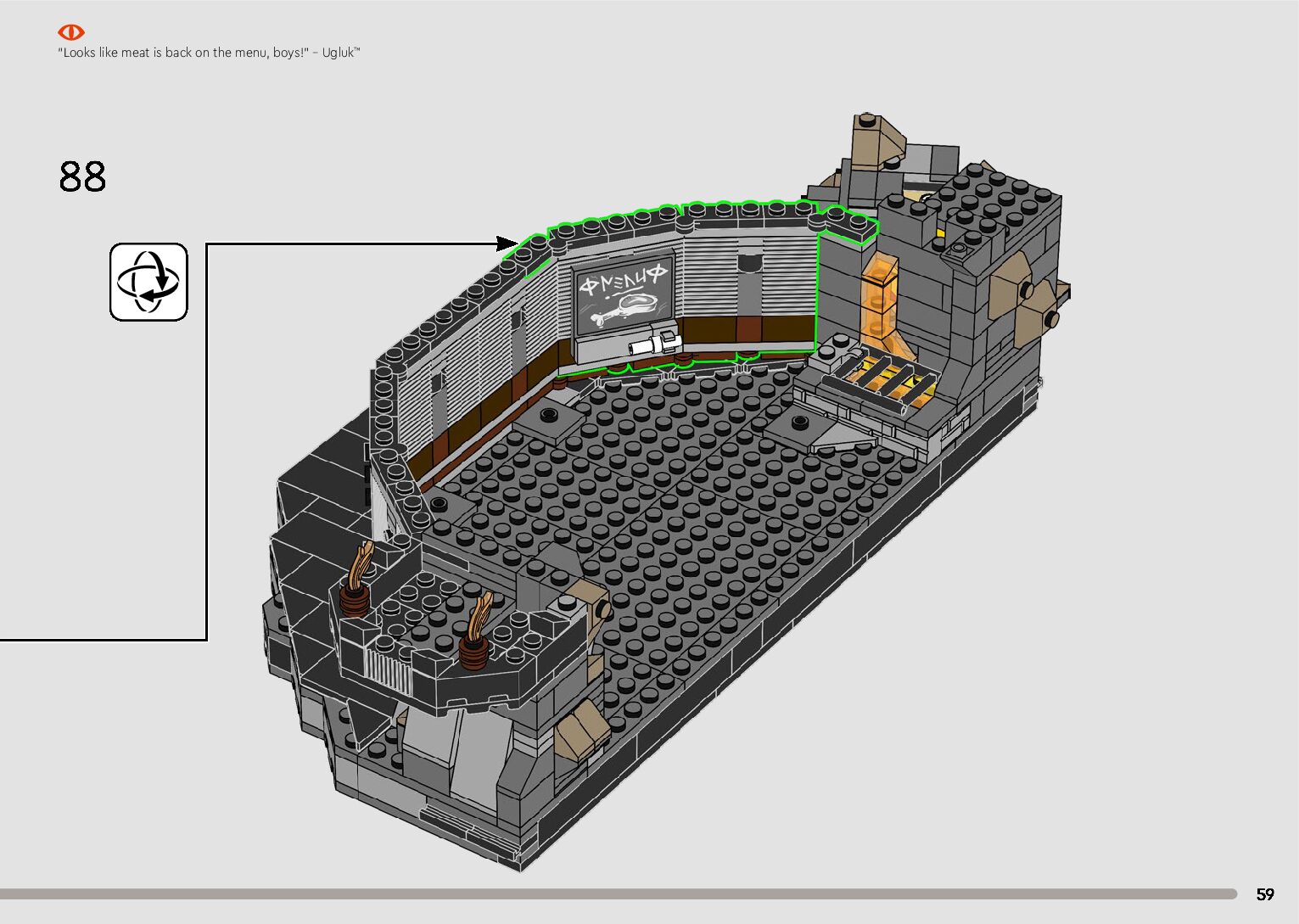Click the rotate model icon
Image resolution: width=1299 pixels, height=924 pixels.
click(148, 282)
